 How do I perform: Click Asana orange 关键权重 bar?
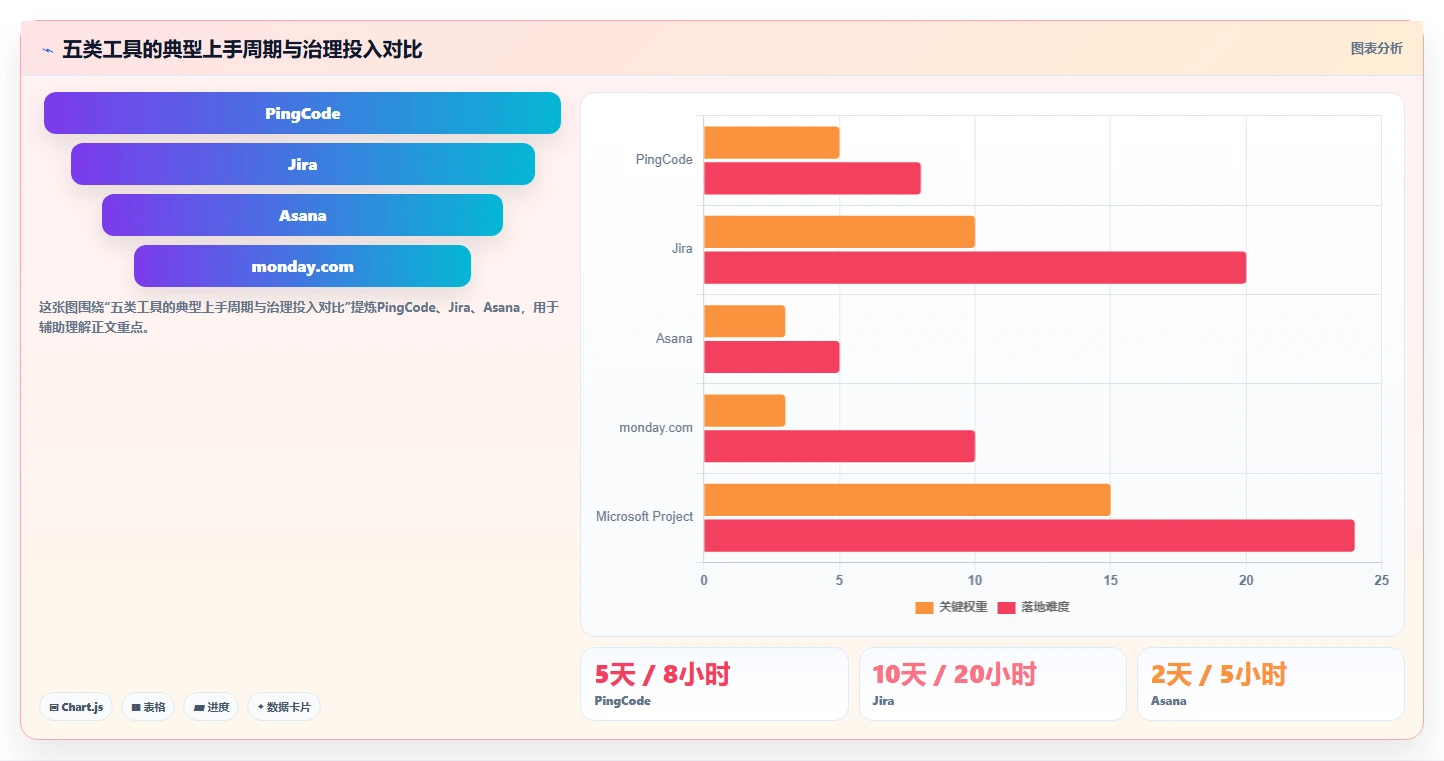(744, 321)
